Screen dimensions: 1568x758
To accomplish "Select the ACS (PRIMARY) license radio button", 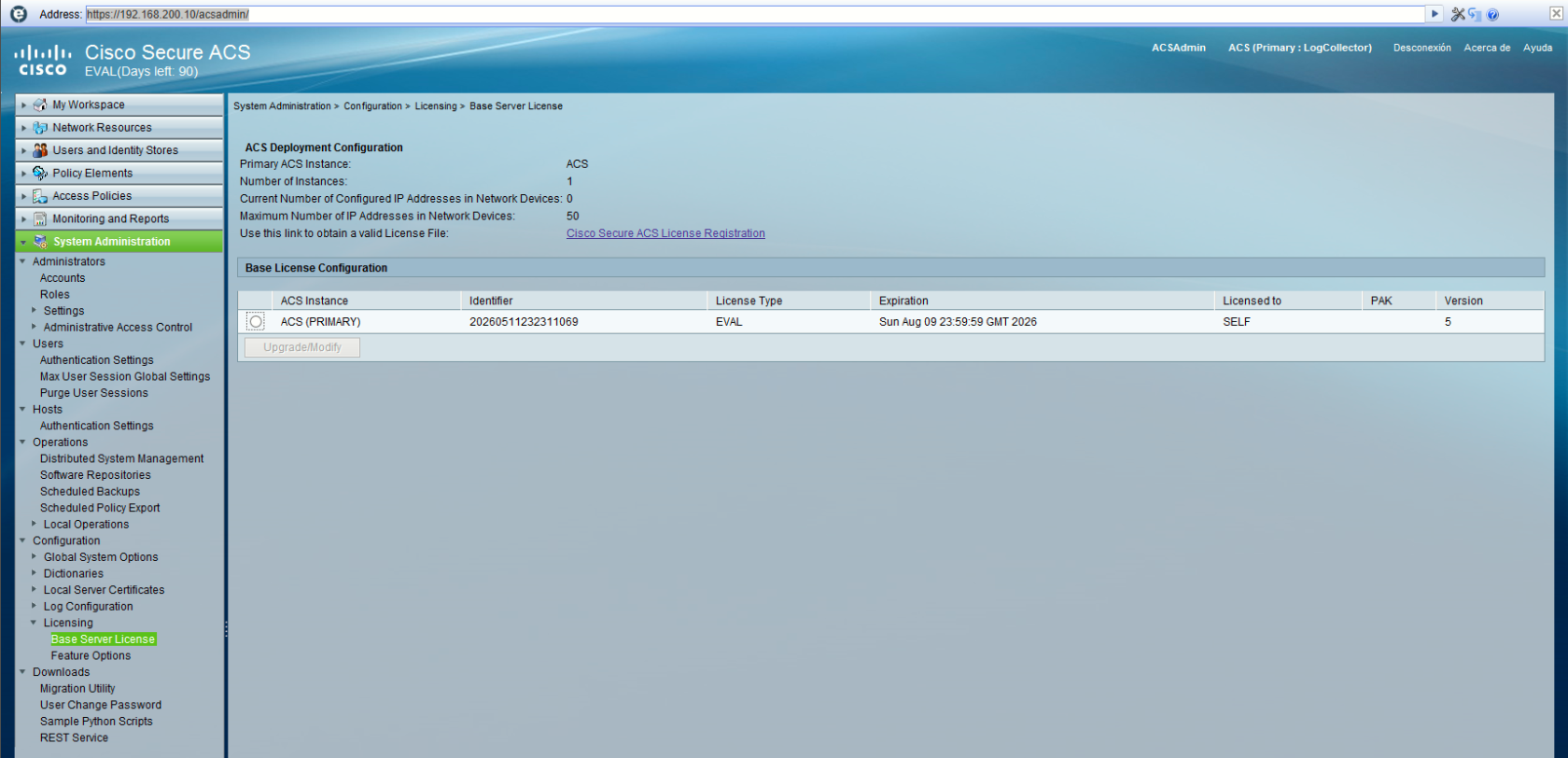I will pos(256,321).
